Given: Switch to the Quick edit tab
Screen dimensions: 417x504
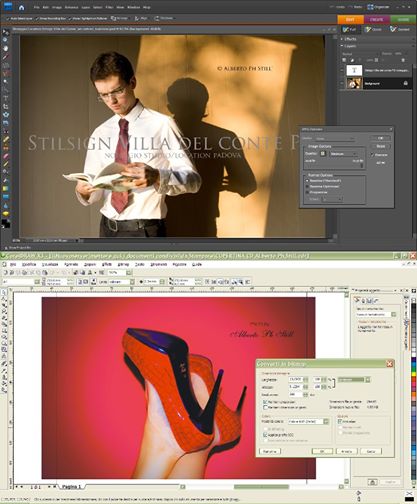Looking at the screenshot, I should [x=373, y=30].
